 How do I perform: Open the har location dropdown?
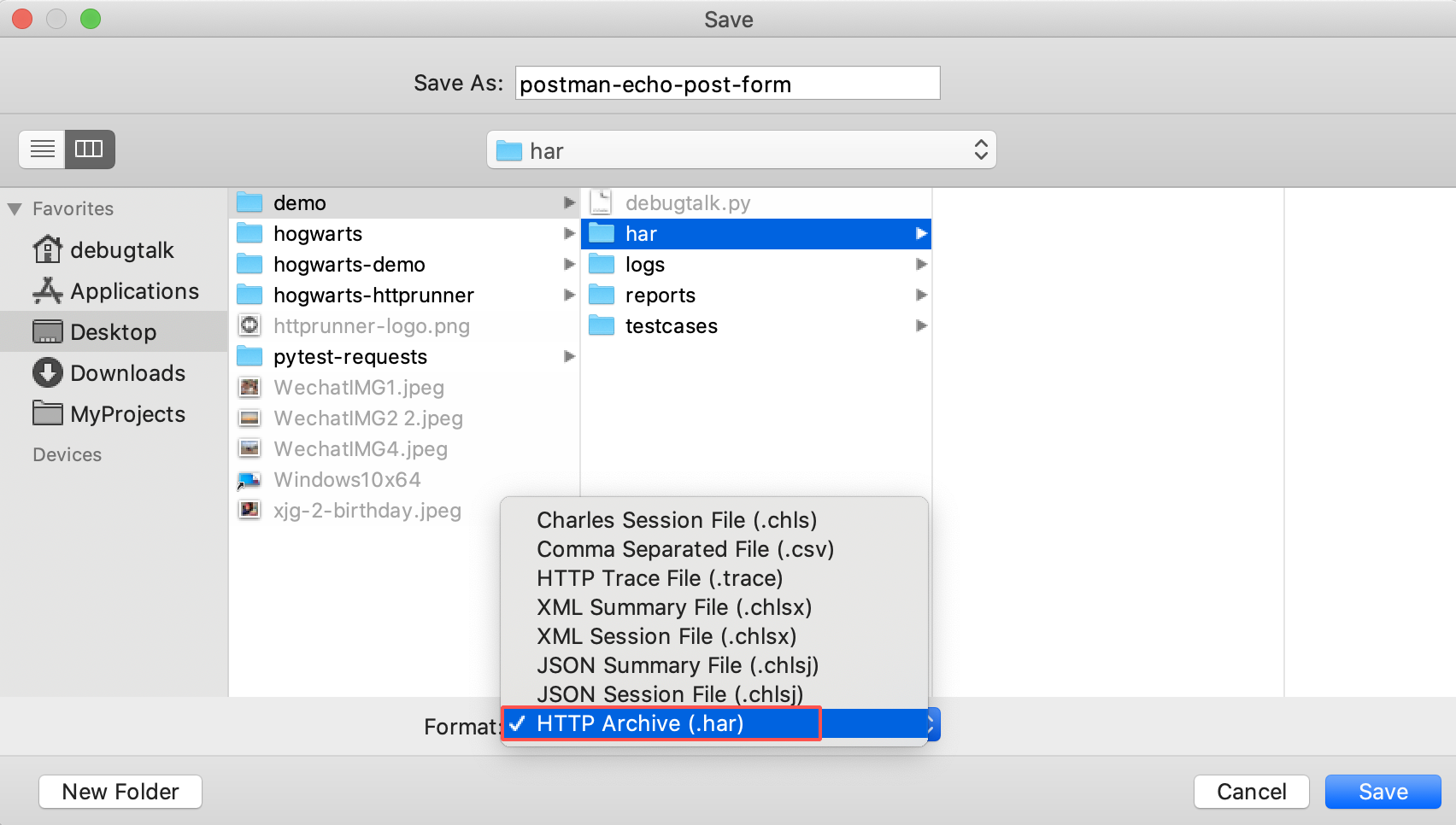click(741, 150)
